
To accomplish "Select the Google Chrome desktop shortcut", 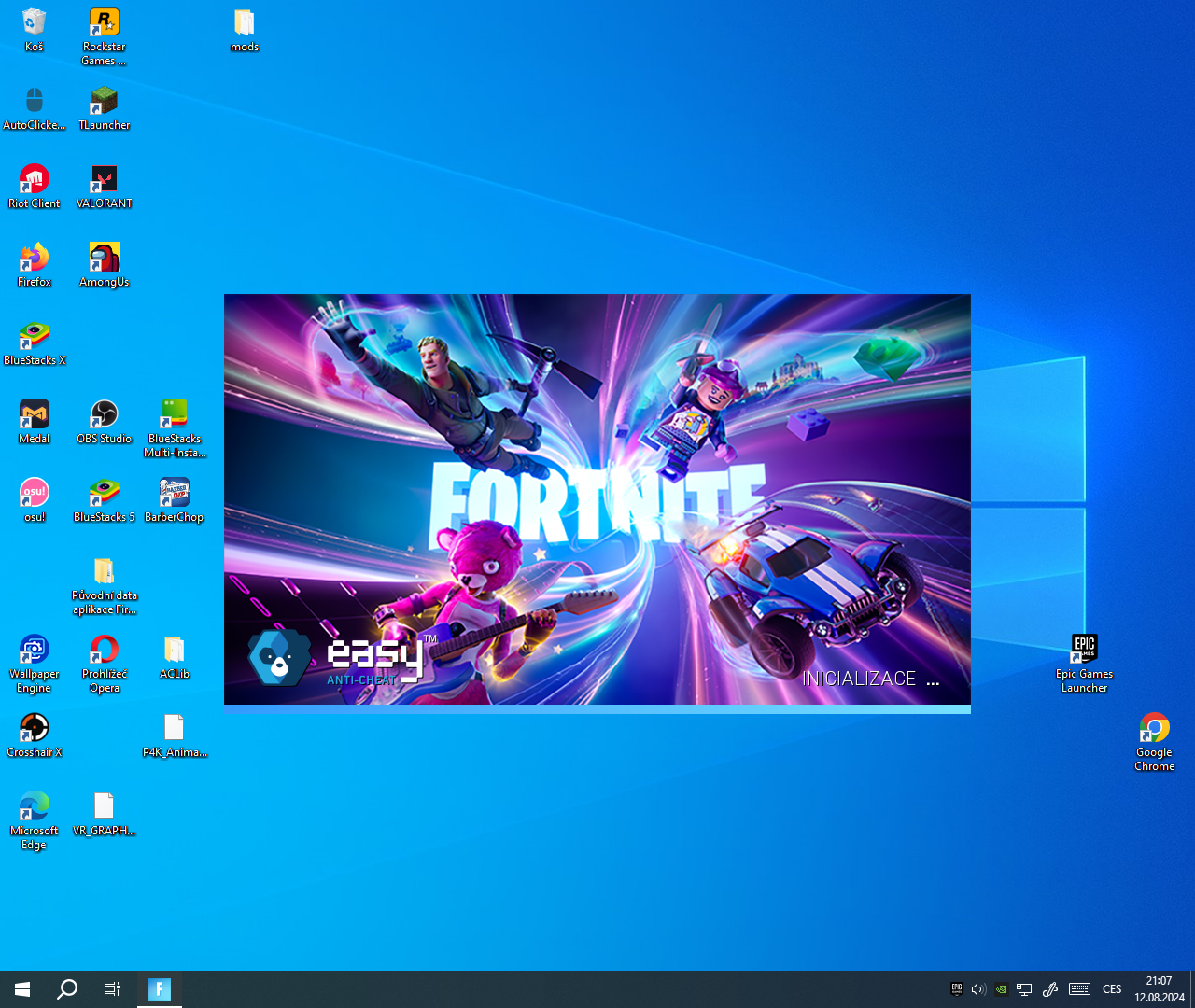I will (1154, 742).
